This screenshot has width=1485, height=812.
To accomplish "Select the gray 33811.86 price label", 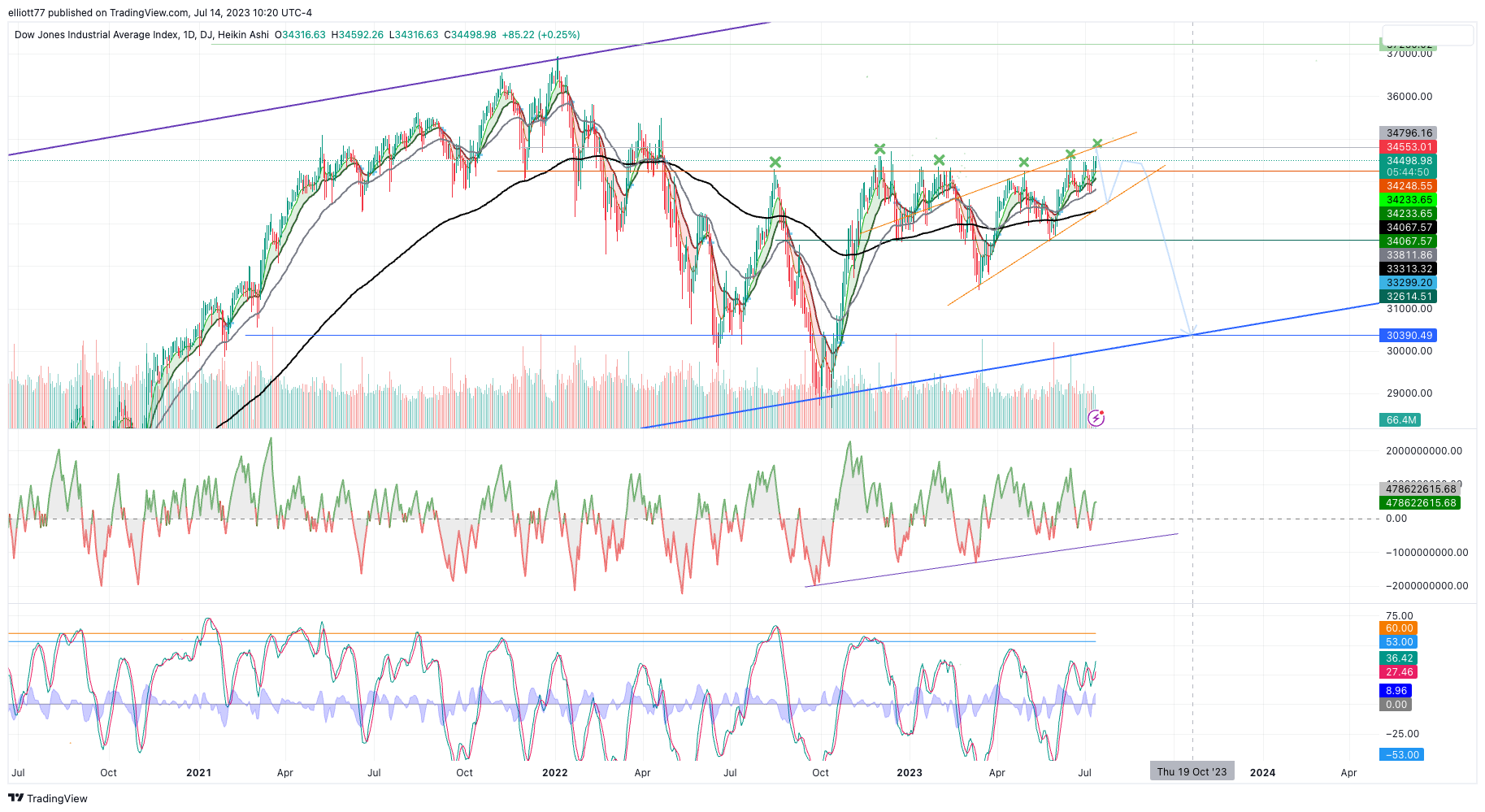I will pyautogui.click(x=1408, y=255).
